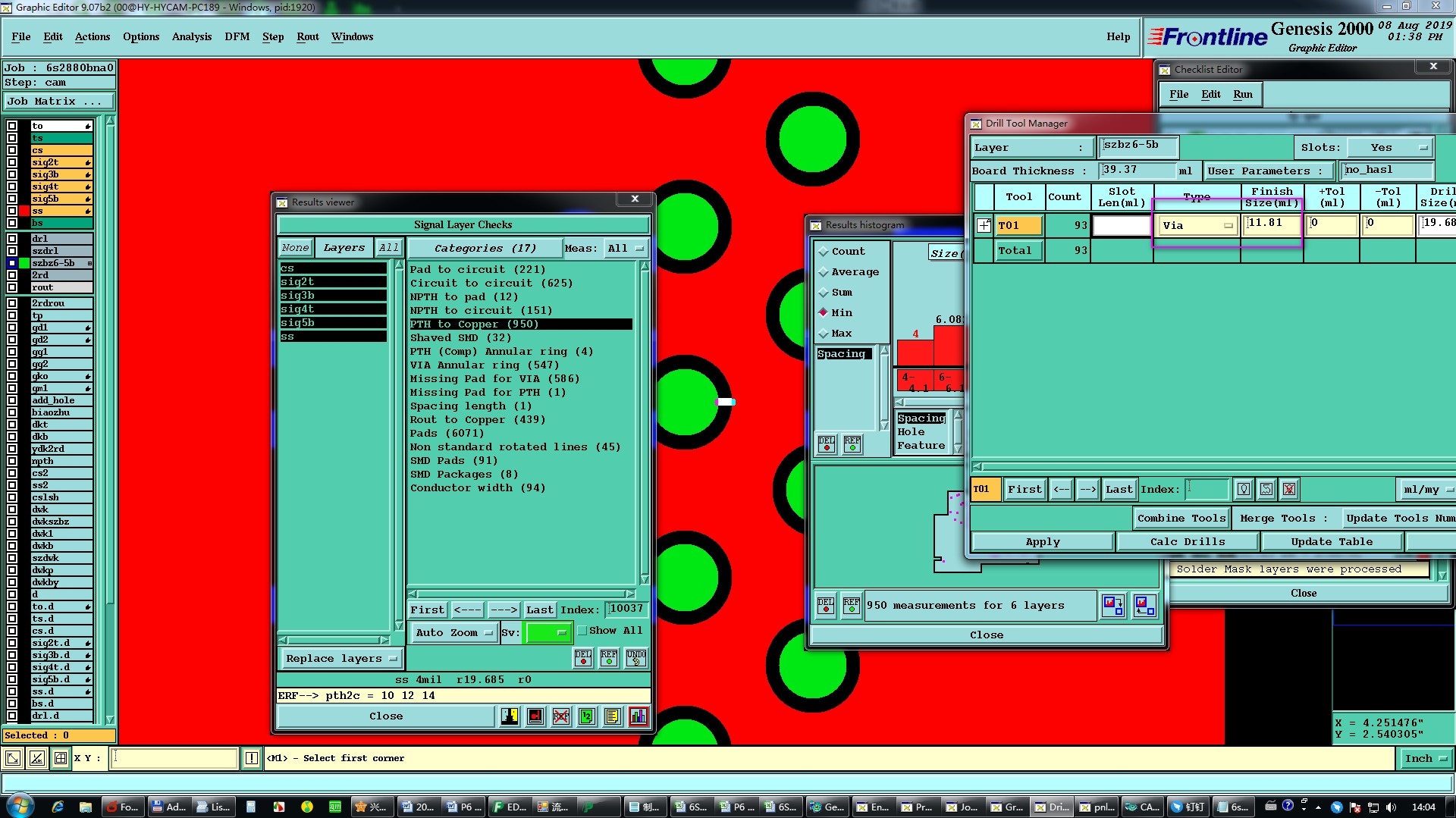Image resolution: width=1456 pixels, height=818 pixels.
Task: Click the angle measure icon in bottom bar
Action: pyautogui.click(x=37, y=758)
